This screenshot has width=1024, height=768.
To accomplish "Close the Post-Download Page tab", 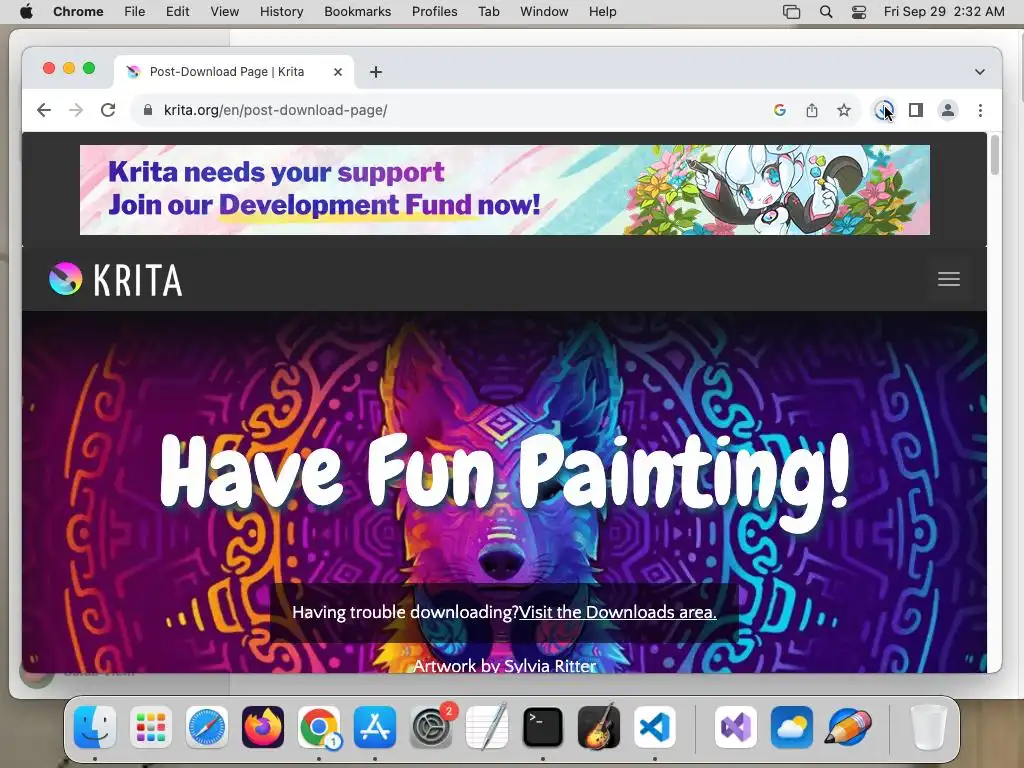I will pyautogui.click(x=338, y=72).
